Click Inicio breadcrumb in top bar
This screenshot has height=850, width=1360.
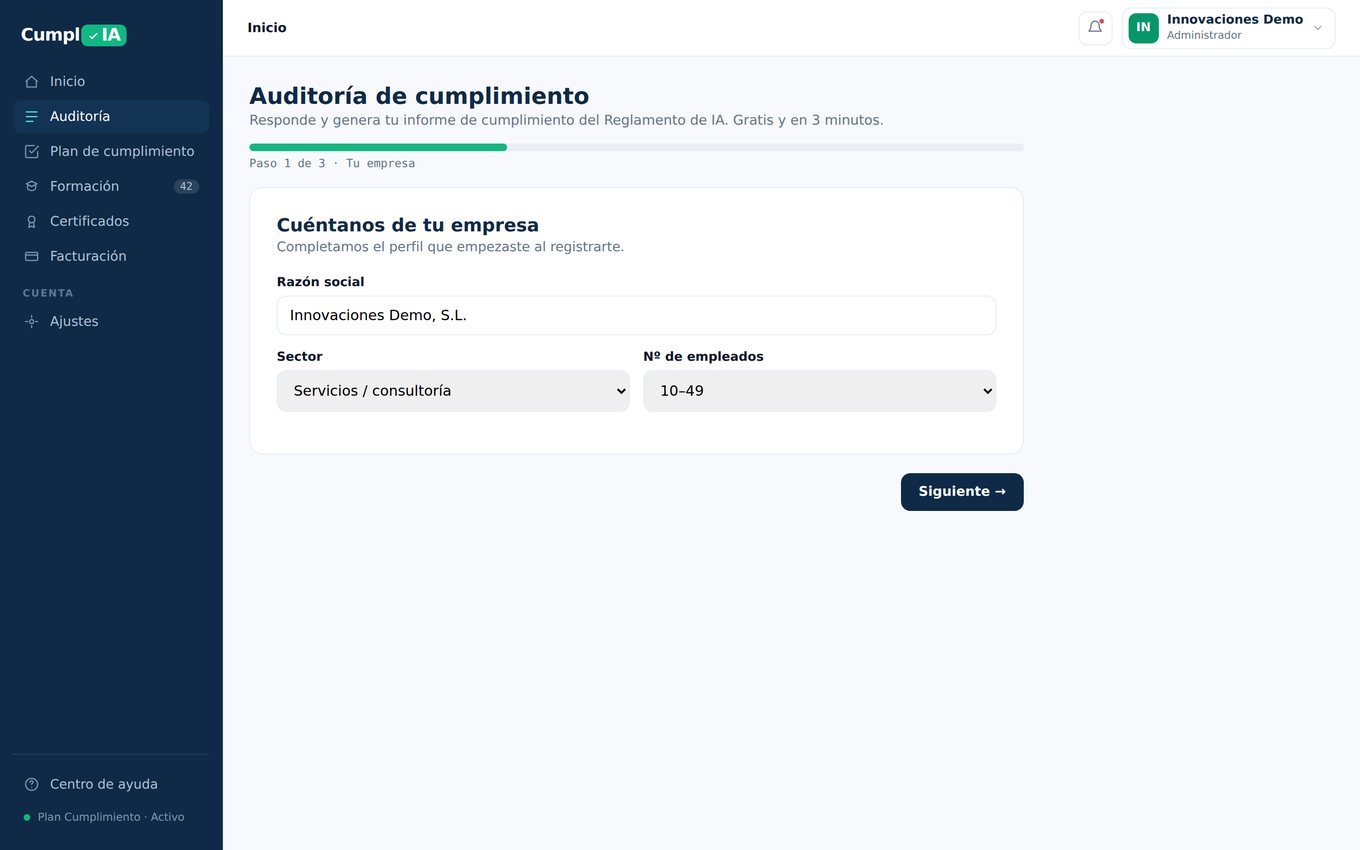(x=267, y=28)
